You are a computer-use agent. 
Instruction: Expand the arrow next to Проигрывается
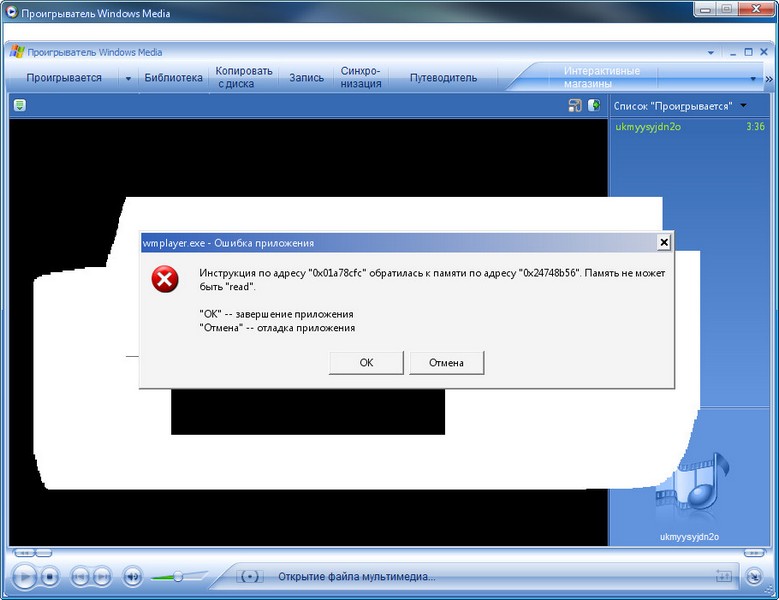128,78
